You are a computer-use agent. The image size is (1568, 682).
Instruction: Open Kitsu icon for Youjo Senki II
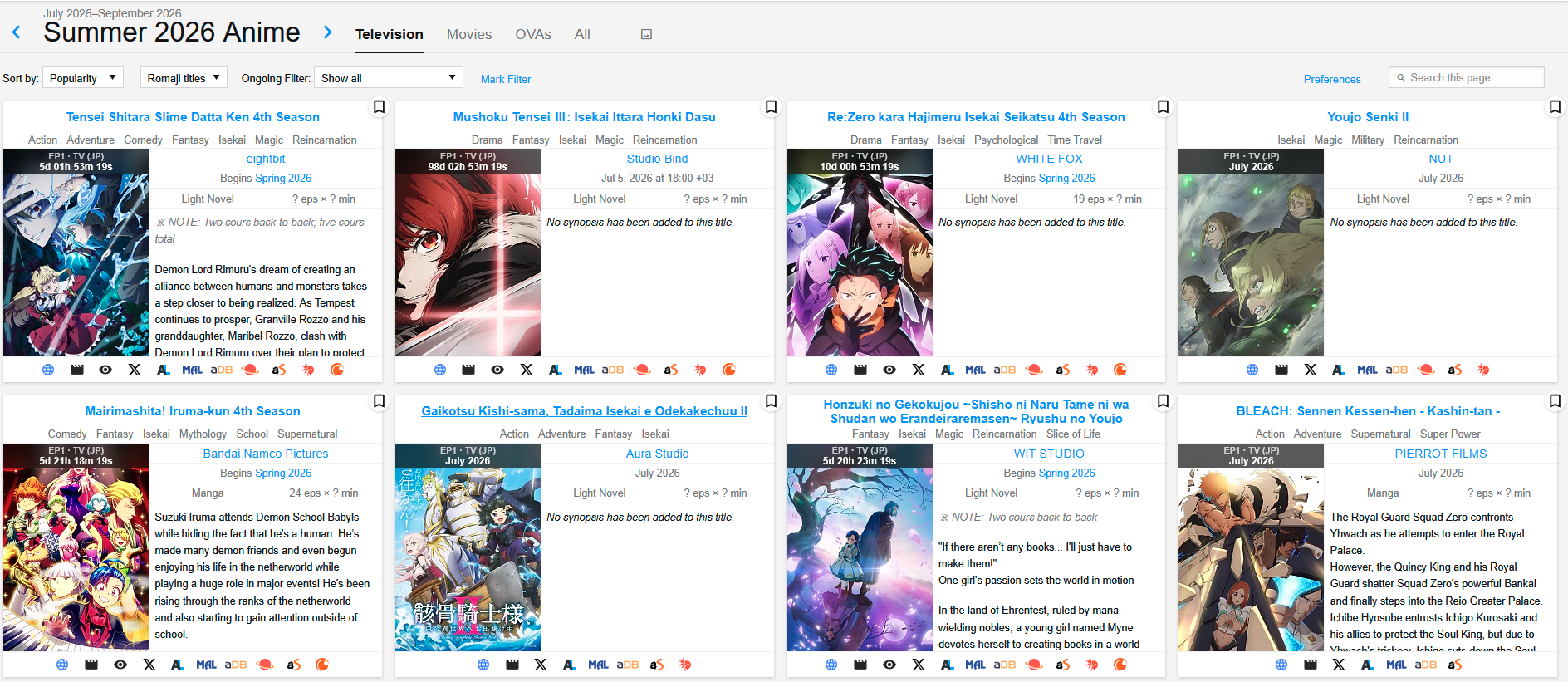[1483, 370]
